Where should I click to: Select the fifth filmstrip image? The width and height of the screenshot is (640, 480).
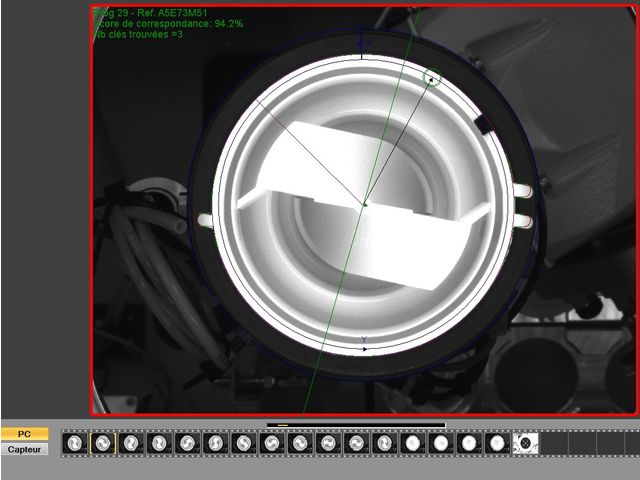coord(186,443)
